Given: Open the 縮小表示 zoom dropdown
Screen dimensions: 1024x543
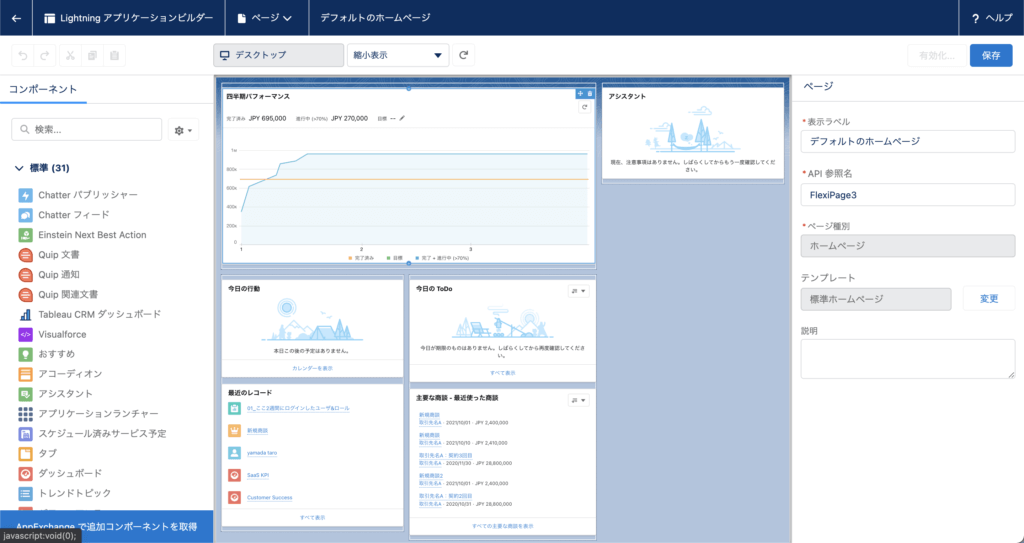Looking at the screenshot, I should coord(396,55).
